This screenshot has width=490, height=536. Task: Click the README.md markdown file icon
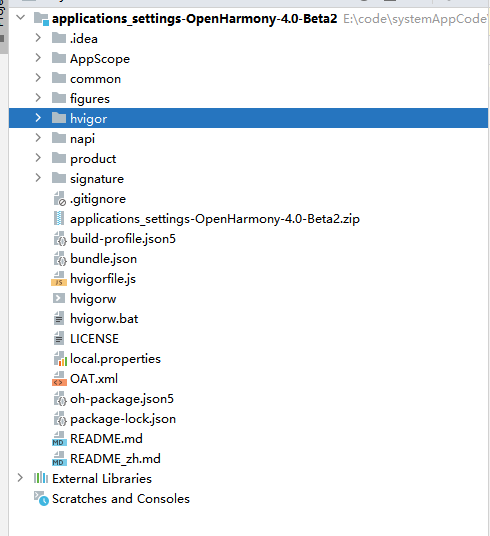(59, 439)
